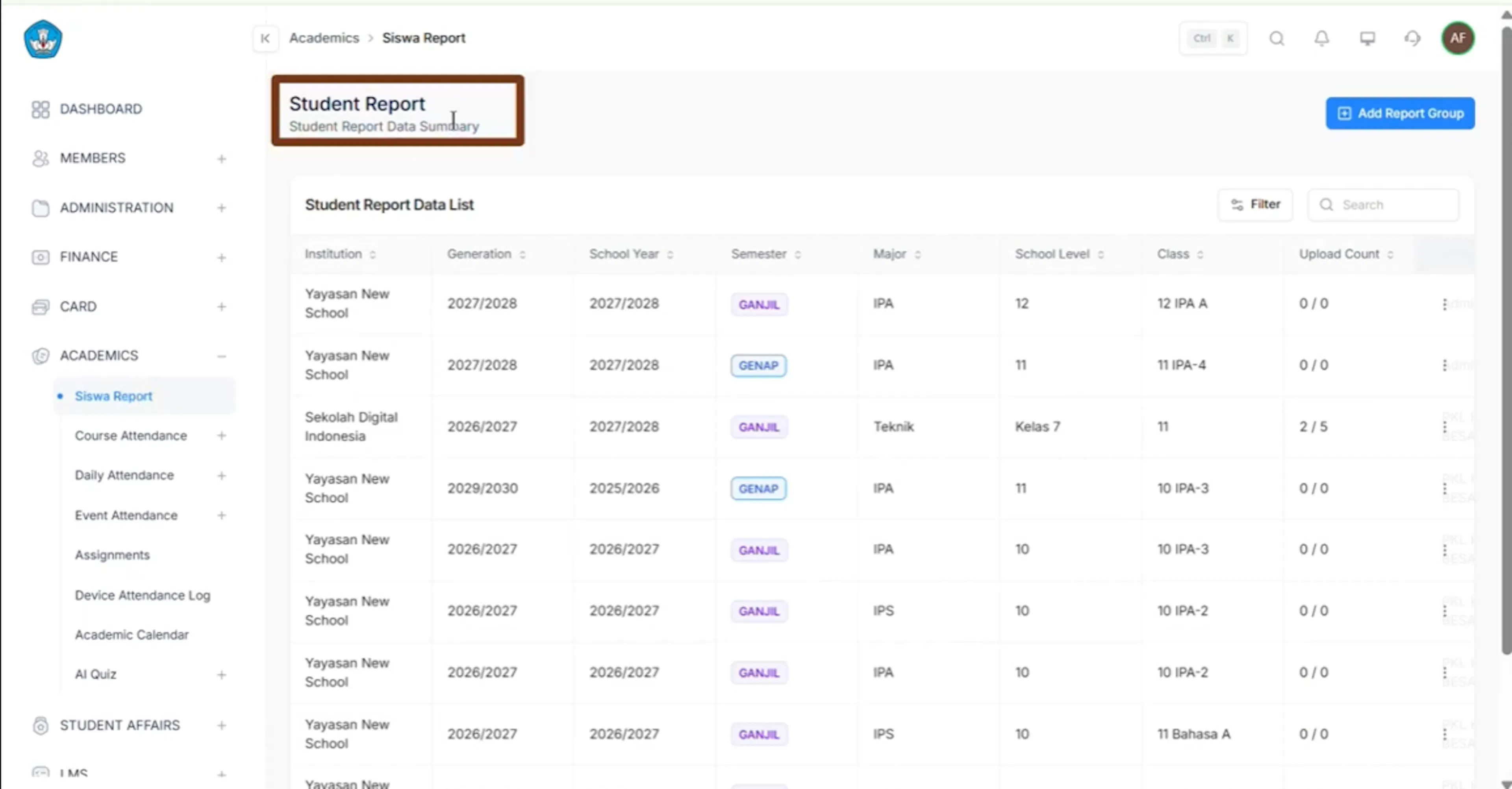Open the Filter options

[x=1255, y=205]
